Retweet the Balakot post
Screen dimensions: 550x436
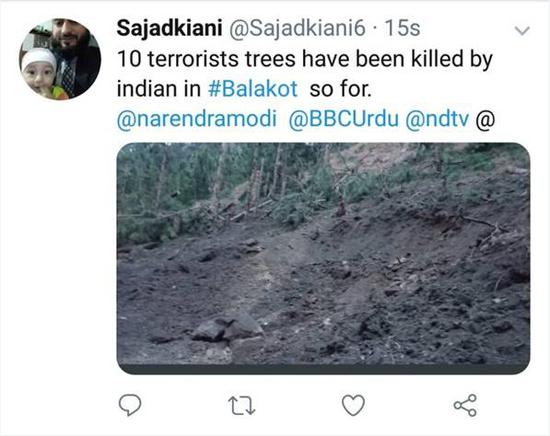click(x=241, y=405)
